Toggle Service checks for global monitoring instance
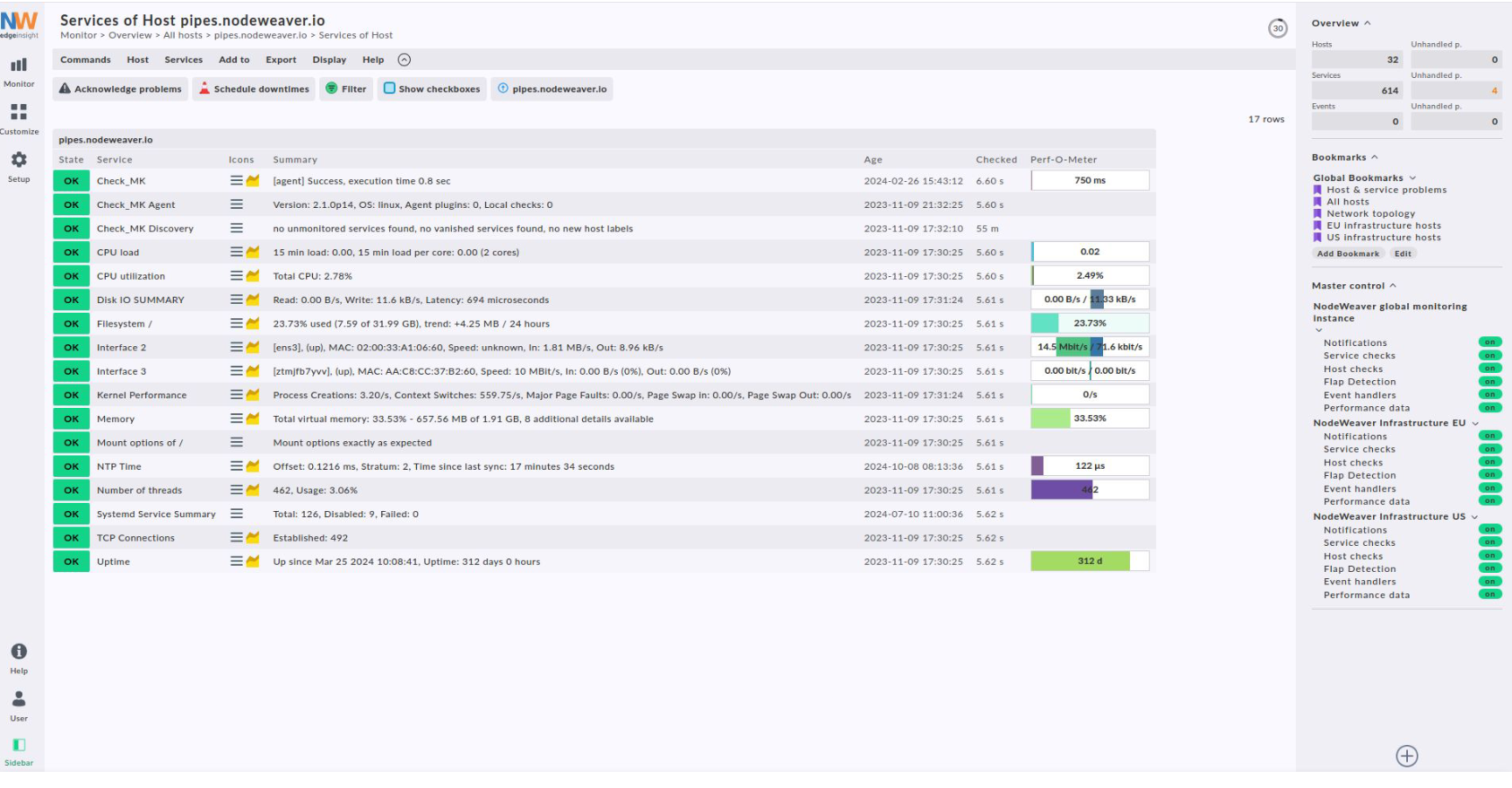The height and width of the screenshot is (788, 1512). (x=1490, y=355)
